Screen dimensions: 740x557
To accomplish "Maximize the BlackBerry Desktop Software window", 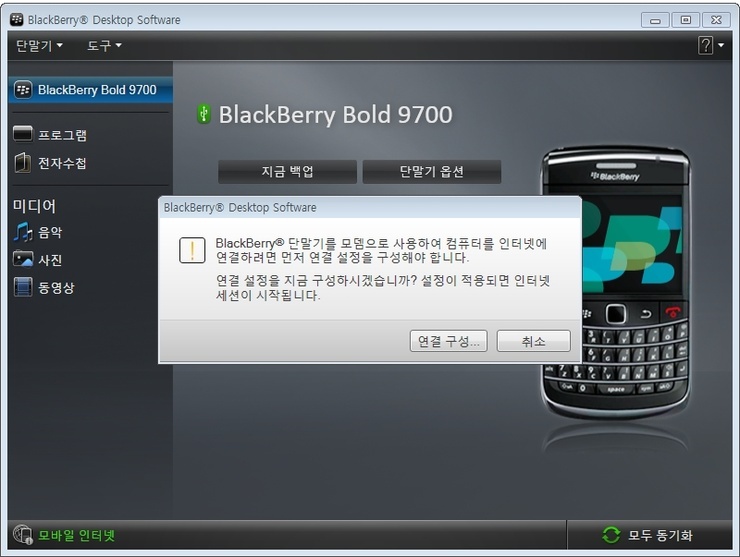I will pyautogui.click(x=686, y=20).
